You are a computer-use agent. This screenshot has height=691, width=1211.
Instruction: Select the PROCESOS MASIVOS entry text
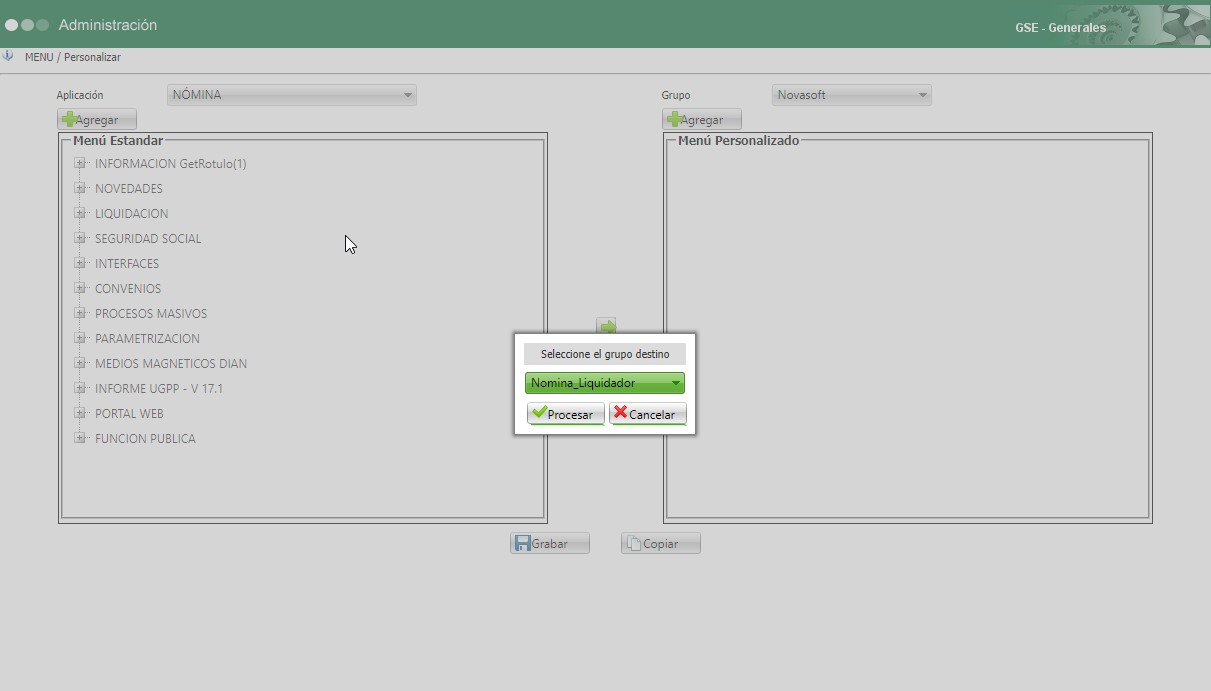pos(151,313)
